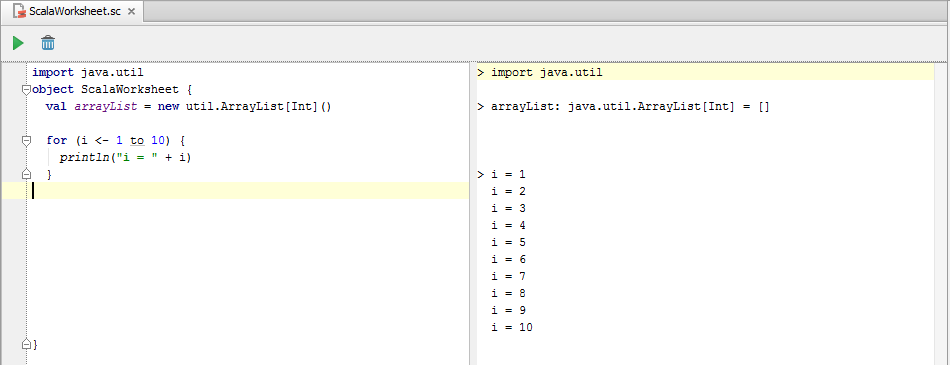This screenshot has height=365, width=950.
Task: Place cursor on the highlighted empty line
Action: 235,190
